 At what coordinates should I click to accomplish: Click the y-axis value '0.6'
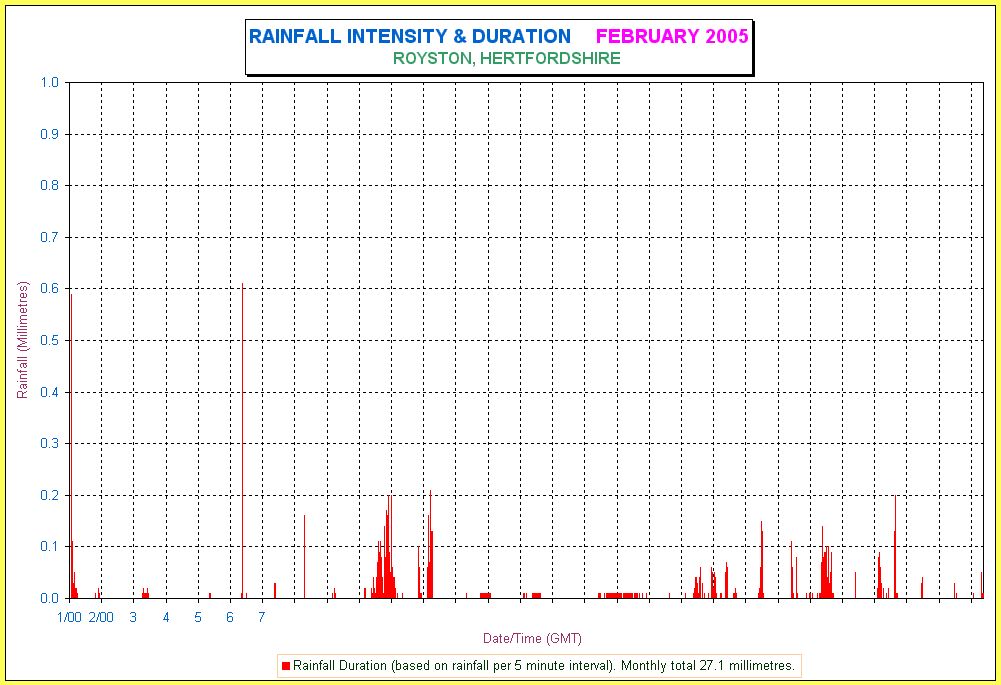50,289
